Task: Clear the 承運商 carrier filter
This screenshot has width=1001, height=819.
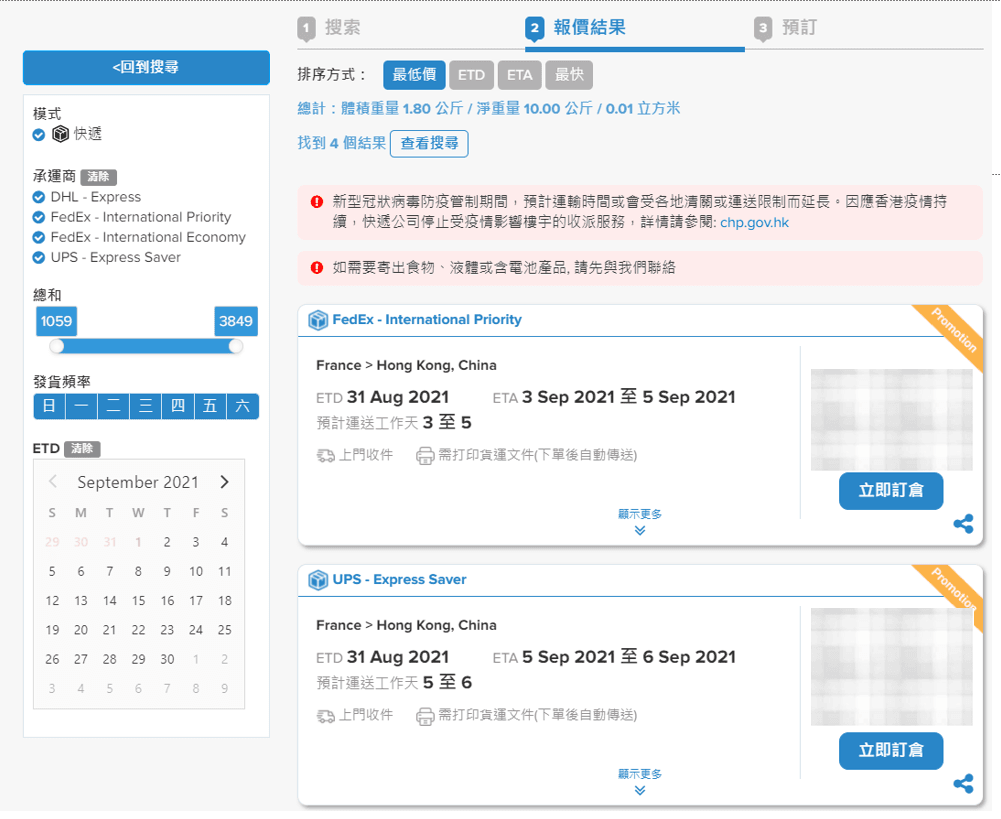Action: [98, 177]
